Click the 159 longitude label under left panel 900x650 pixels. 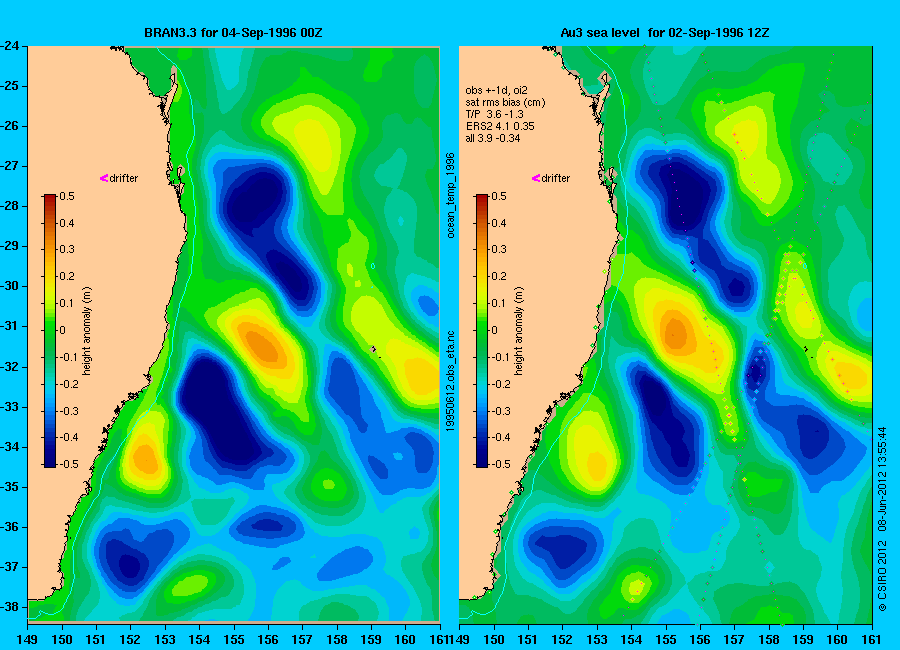pyautogui.click(x=371, y=640)
